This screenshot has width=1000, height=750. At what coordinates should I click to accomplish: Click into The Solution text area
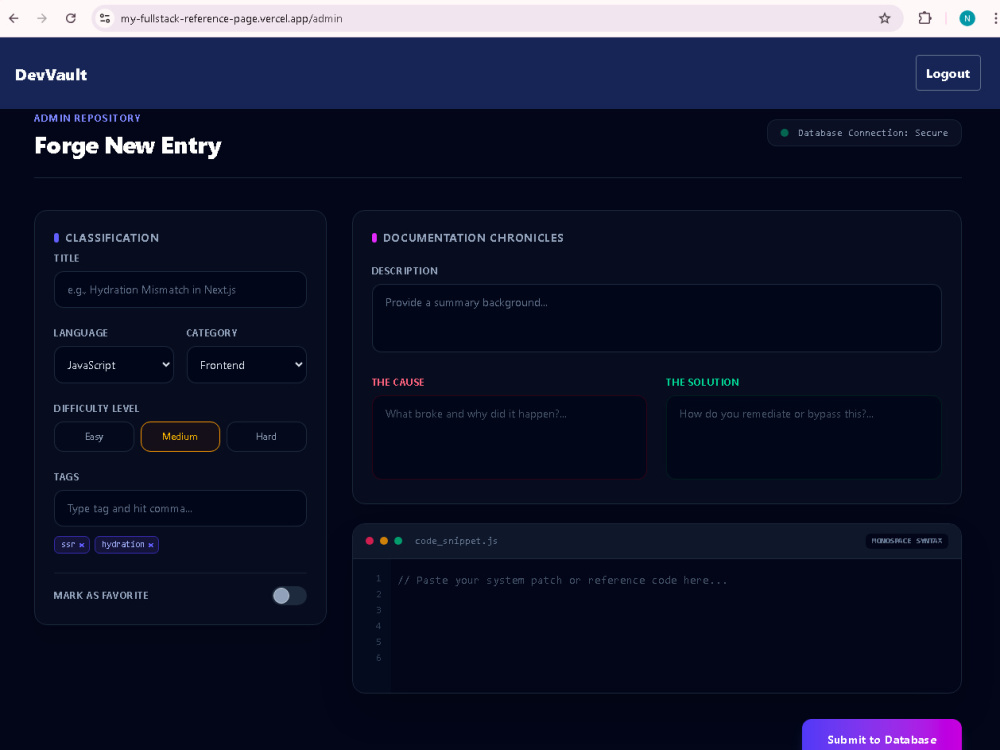(x=804, y=437)
